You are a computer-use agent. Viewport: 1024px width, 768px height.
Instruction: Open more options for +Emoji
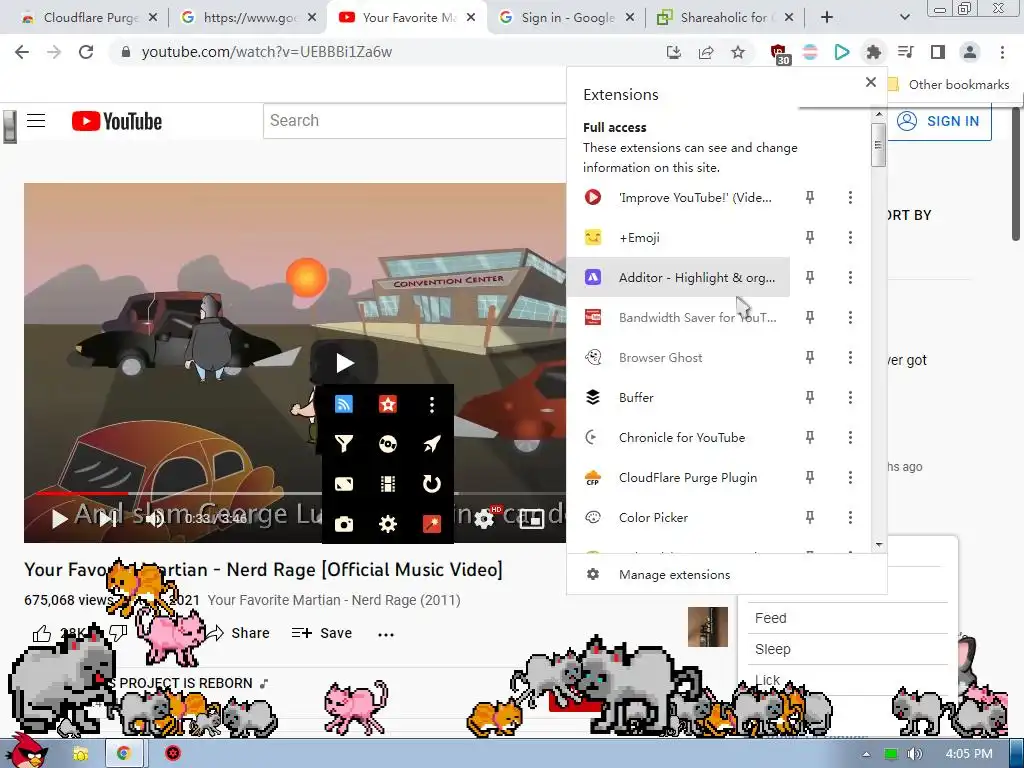pos(850,237)
